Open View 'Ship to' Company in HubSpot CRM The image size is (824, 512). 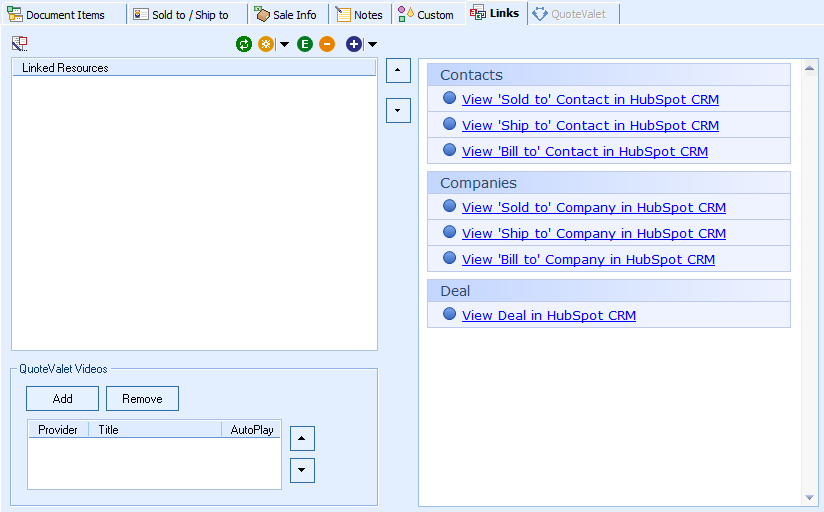tap(594, 233)
